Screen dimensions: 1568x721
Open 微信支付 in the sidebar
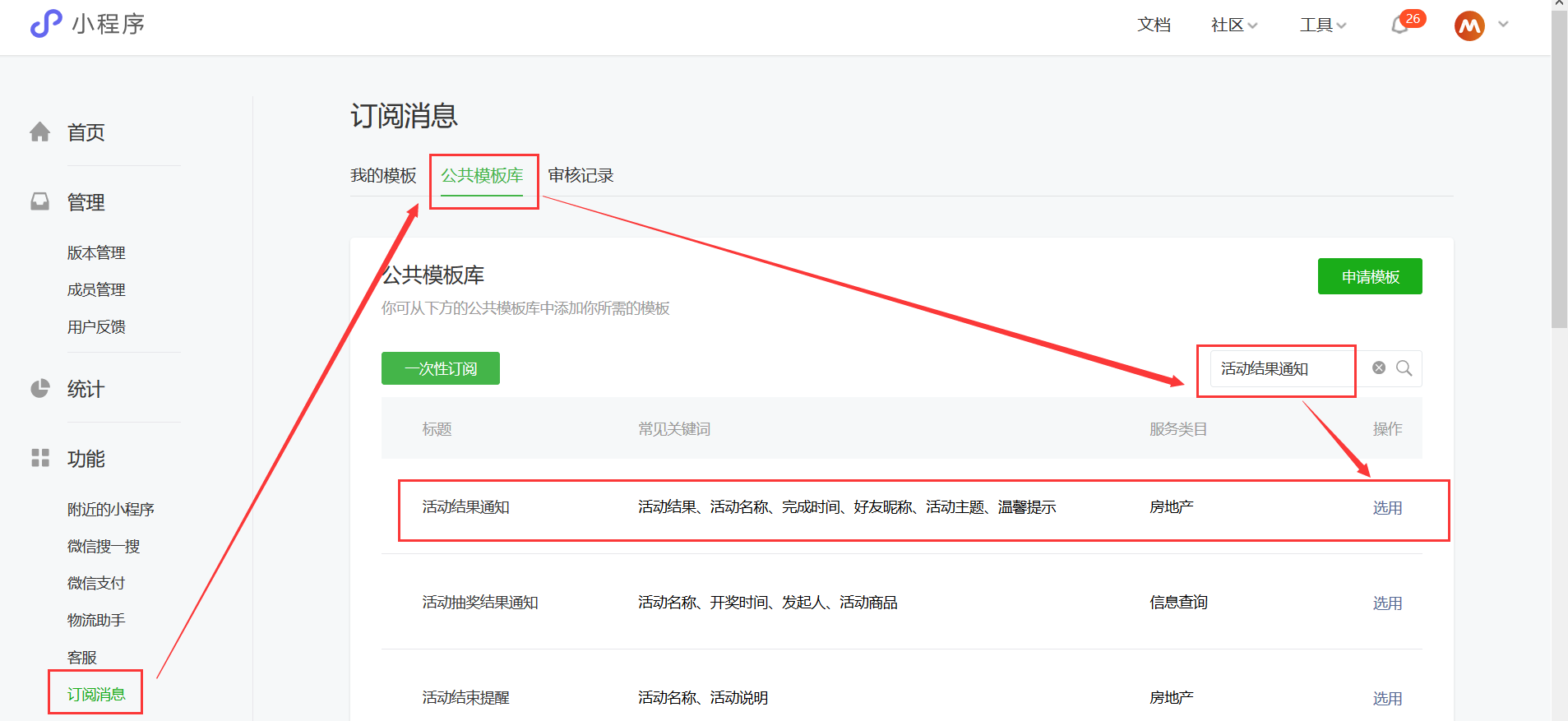(x=96, y=583)
